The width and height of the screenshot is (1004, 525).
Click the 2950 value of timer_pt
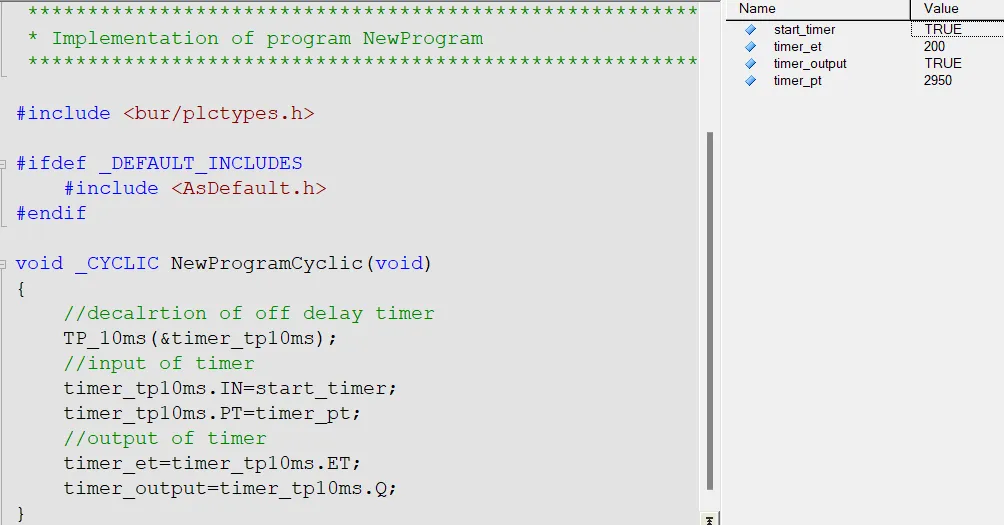[x=938, y=81]
